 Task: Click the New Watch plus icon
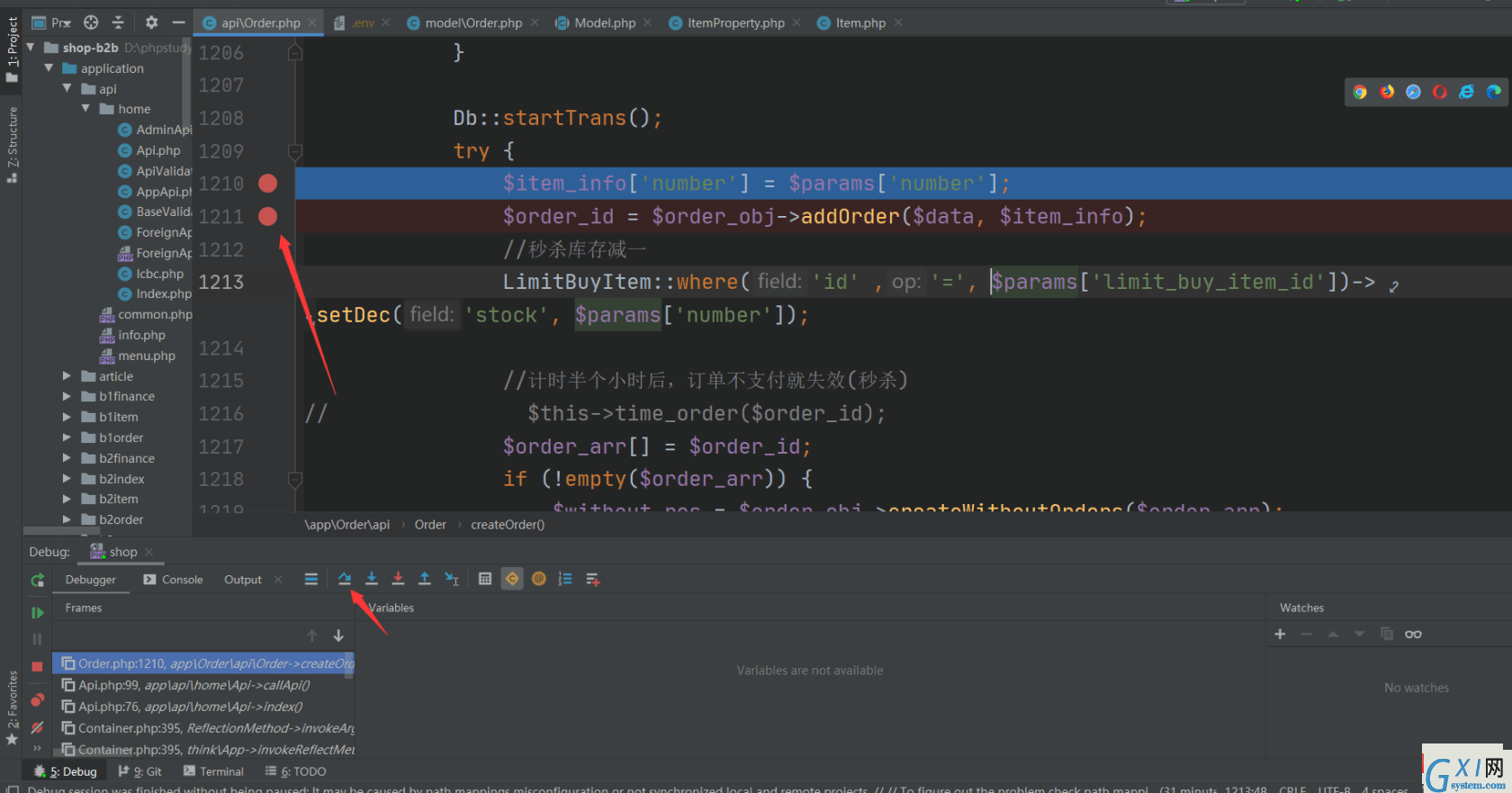click(x=1280, y=634)
